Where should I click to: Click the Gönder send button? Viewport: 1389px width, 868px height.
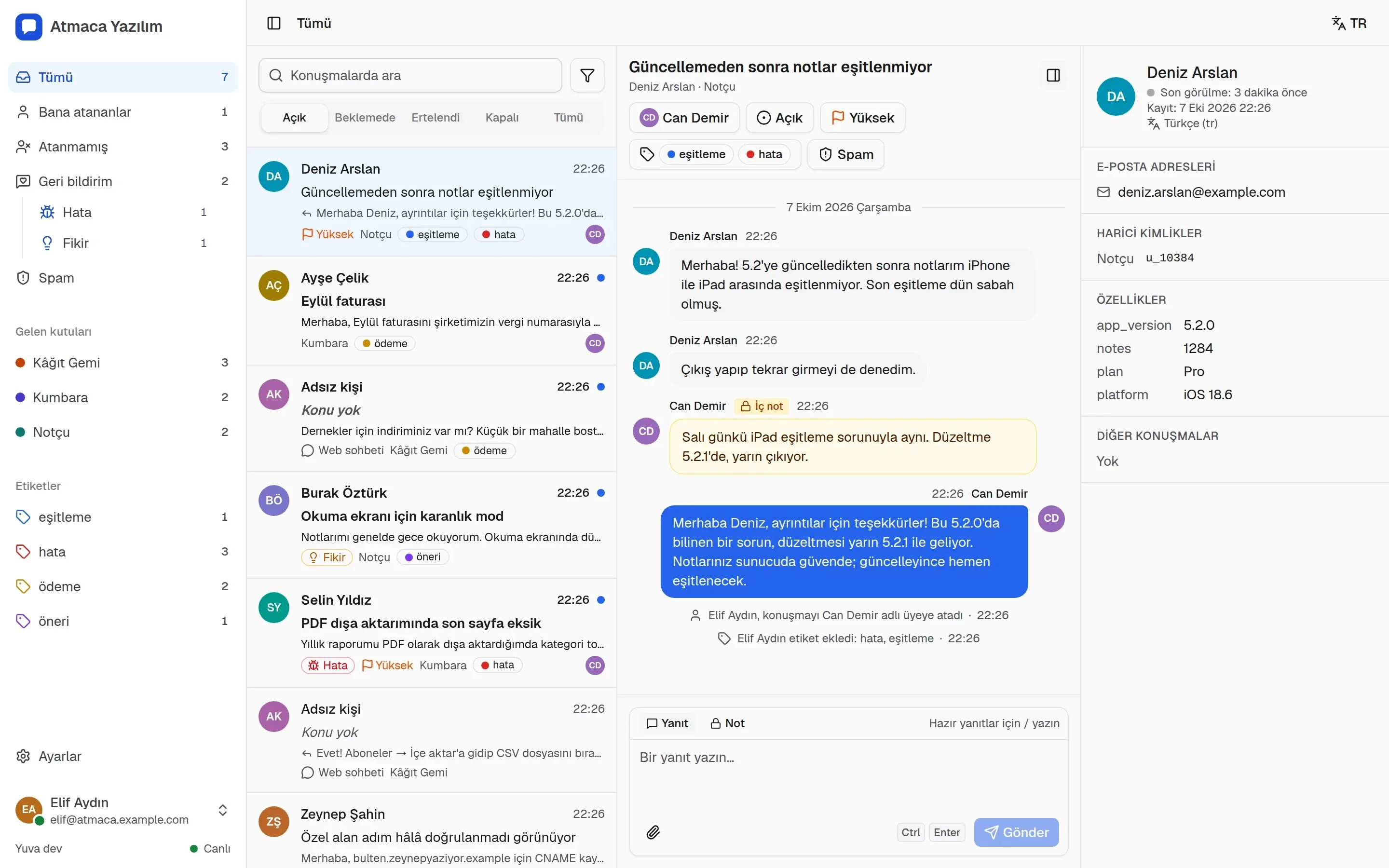1016,832
